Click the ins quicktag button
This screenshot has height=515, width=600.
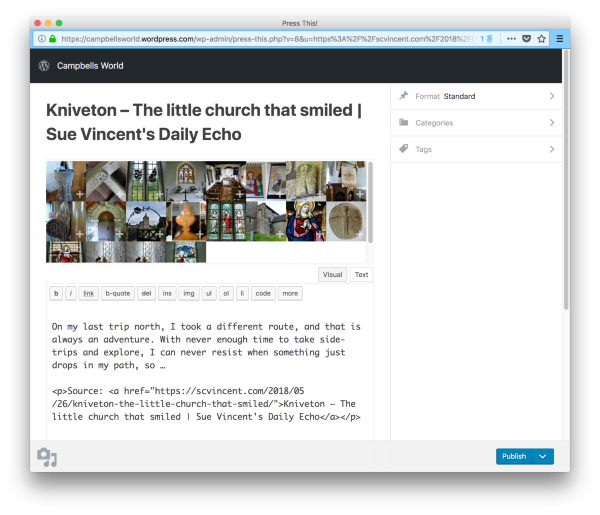click(x=167, y=293)
